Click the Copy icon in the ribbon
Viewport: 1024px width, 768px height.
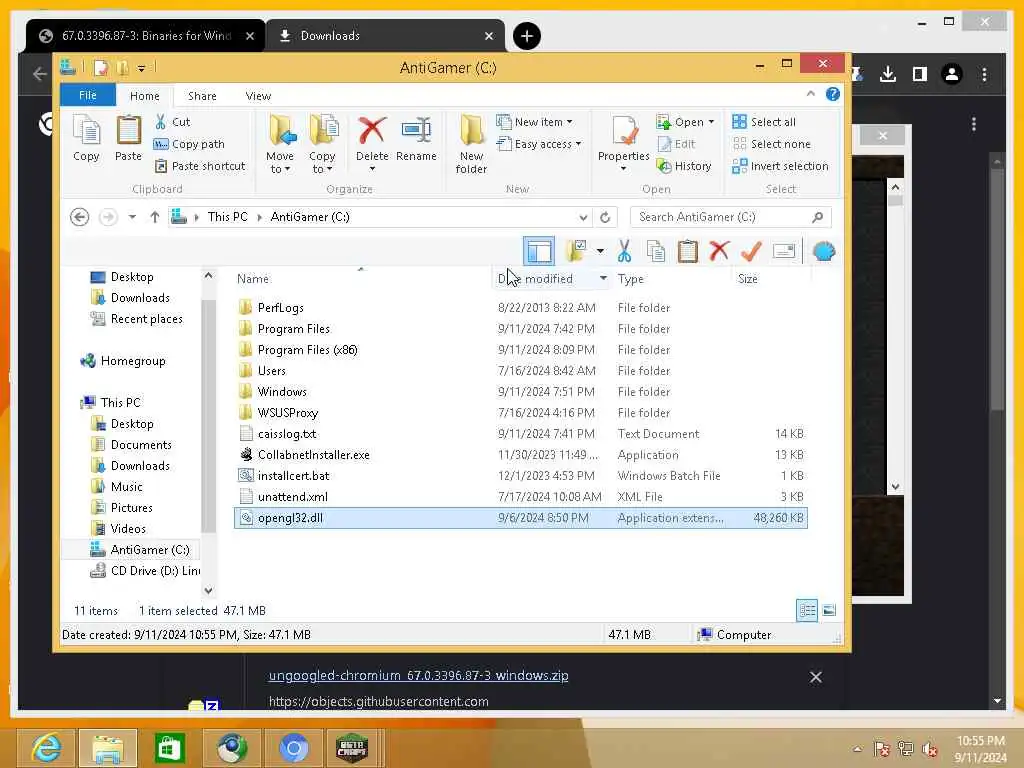coord(86,138)
